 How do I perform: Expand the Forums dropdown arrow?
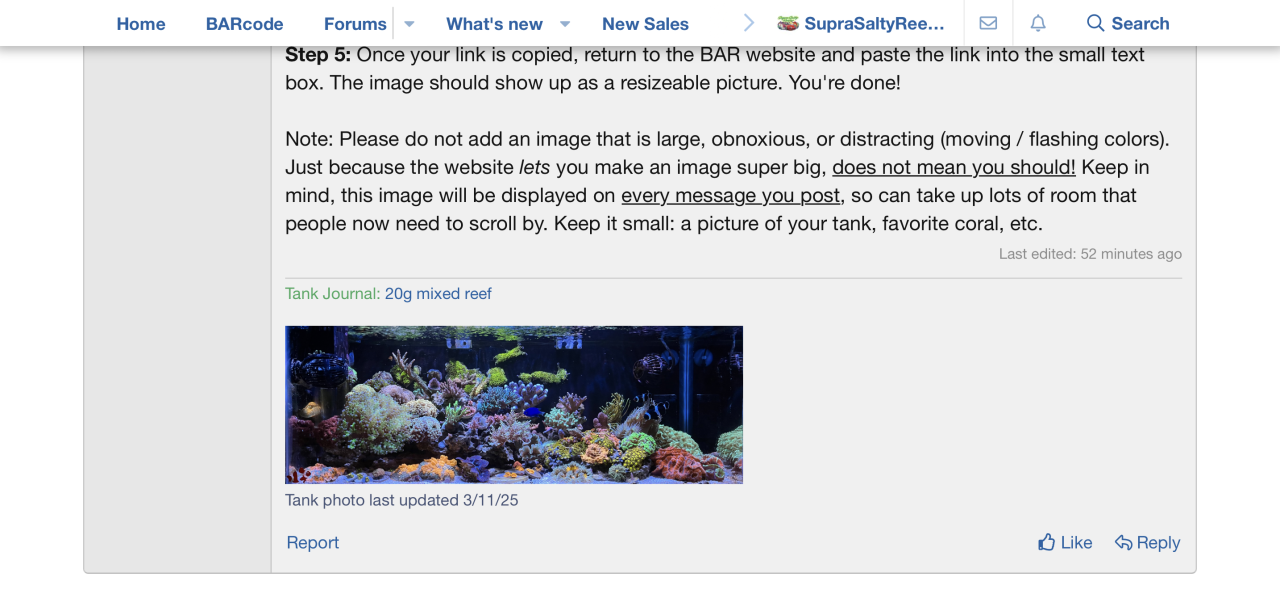[409, 23]
